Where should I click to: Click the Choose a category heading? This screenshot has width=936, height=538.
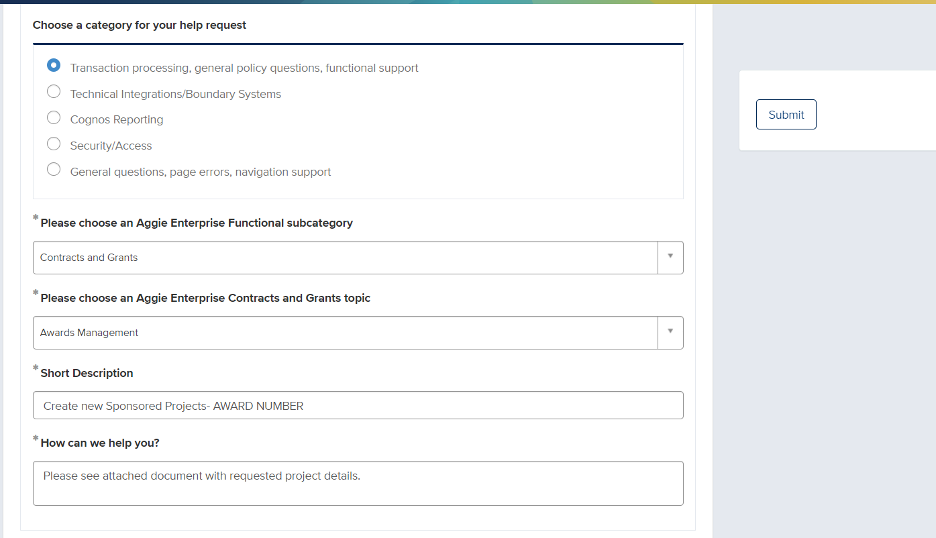coord(139,25)
